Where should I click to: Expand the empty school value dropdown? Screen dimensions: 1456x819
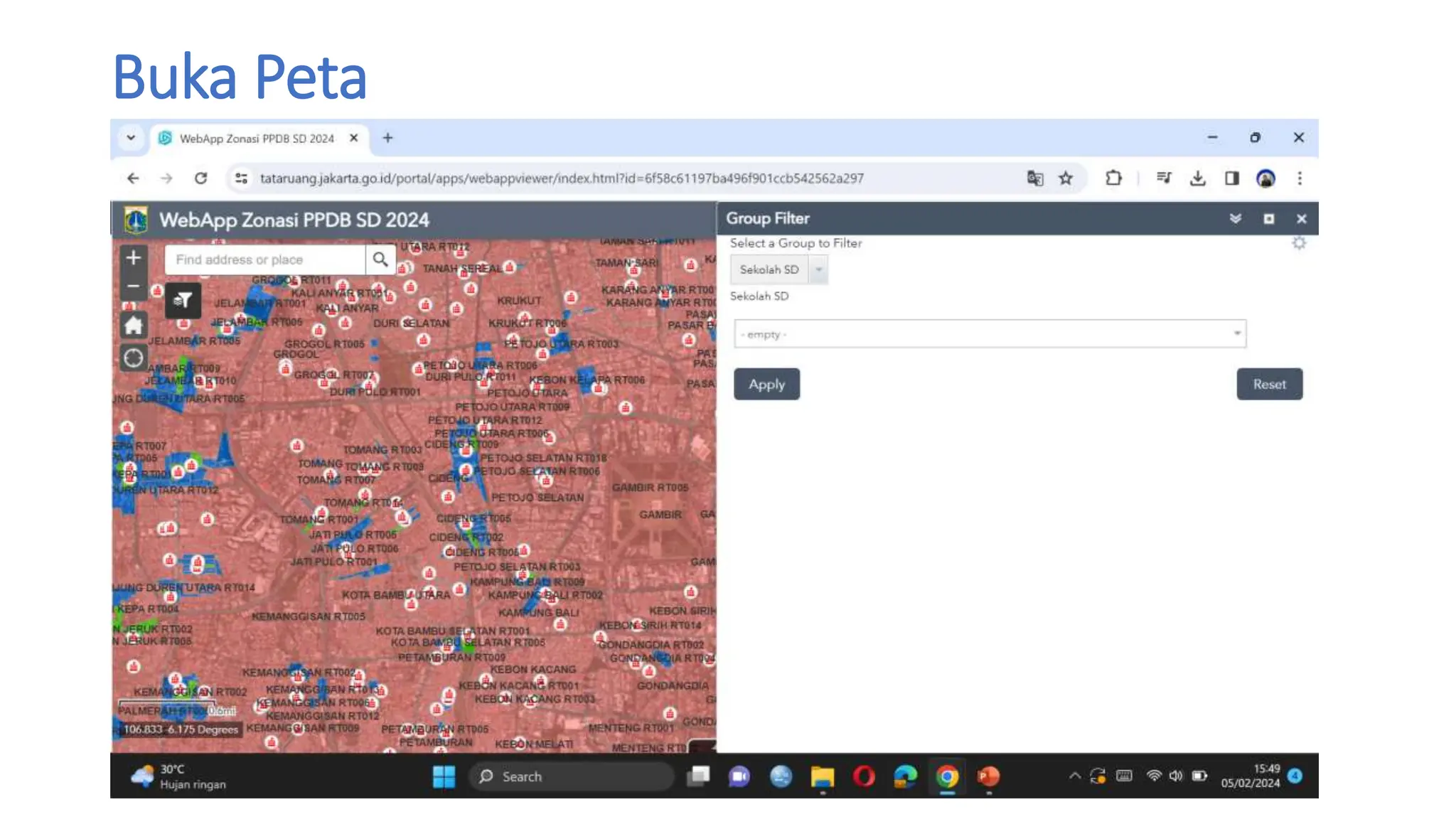pyautogui.click(x=1237, y=333)
